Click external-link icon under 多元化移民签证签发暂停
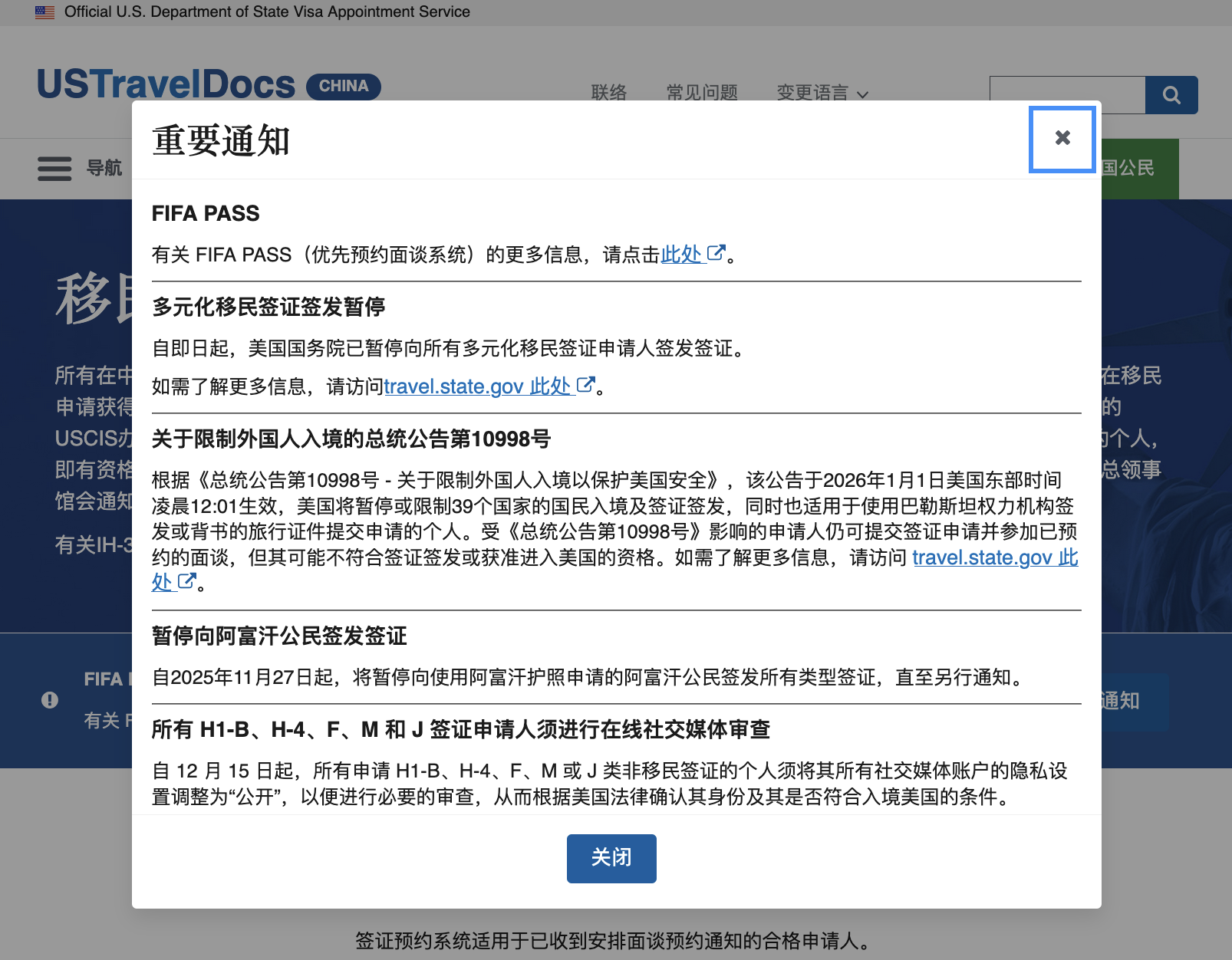This screenshot has width=1232, height=960. (585, 386)
